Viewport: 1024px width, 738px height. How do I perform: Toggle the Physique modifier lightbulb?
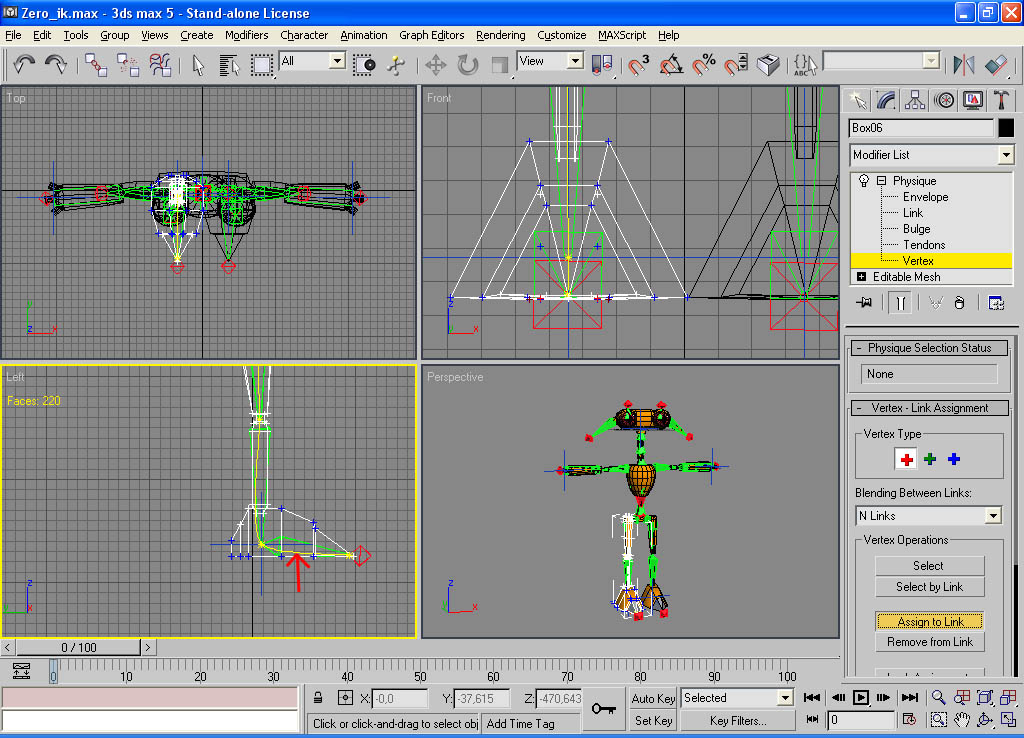[862, 181]
